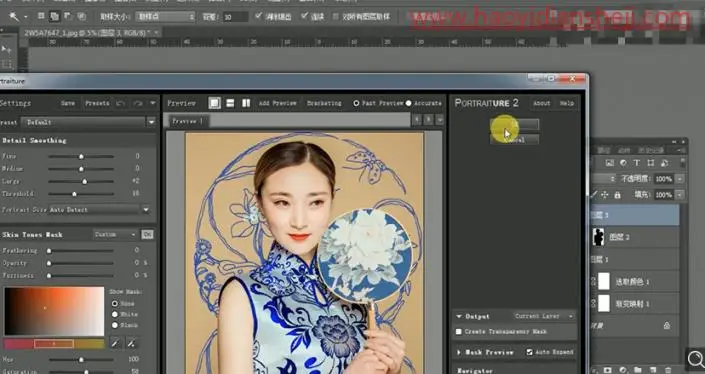Check Create Transparency Mask option
The image size is (705, 374).
point(459,332)
